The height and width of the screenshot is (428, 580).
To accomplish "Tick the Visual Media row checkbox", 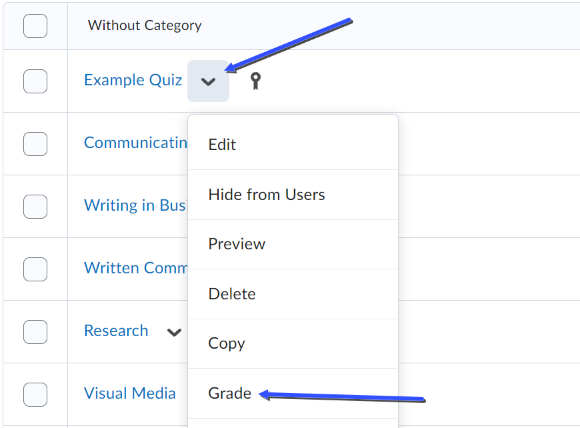I will coord(35,394).
